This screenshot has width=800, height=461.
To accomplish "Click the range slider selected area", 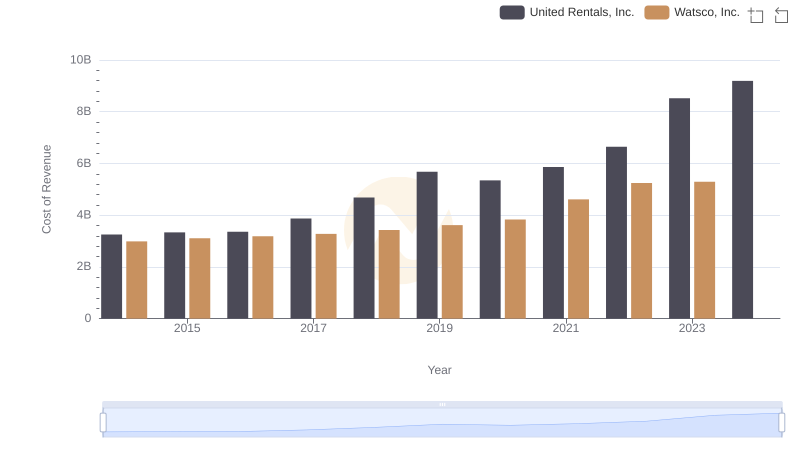I will (442, 423).
